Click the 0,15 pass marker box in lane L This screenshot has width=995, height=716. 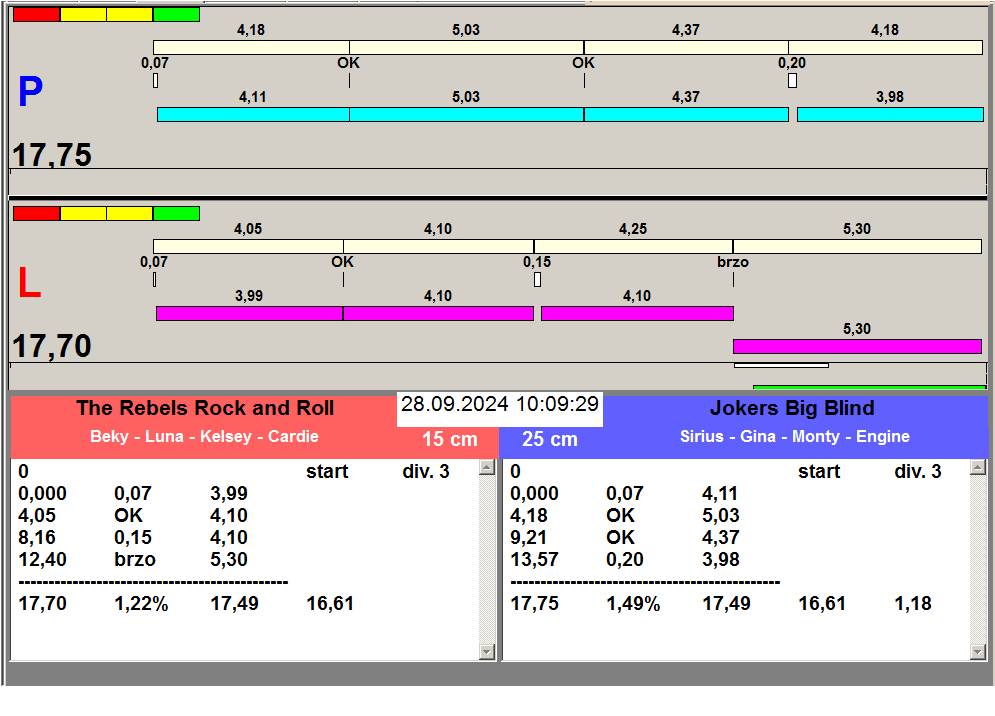(x=537, y=279)
